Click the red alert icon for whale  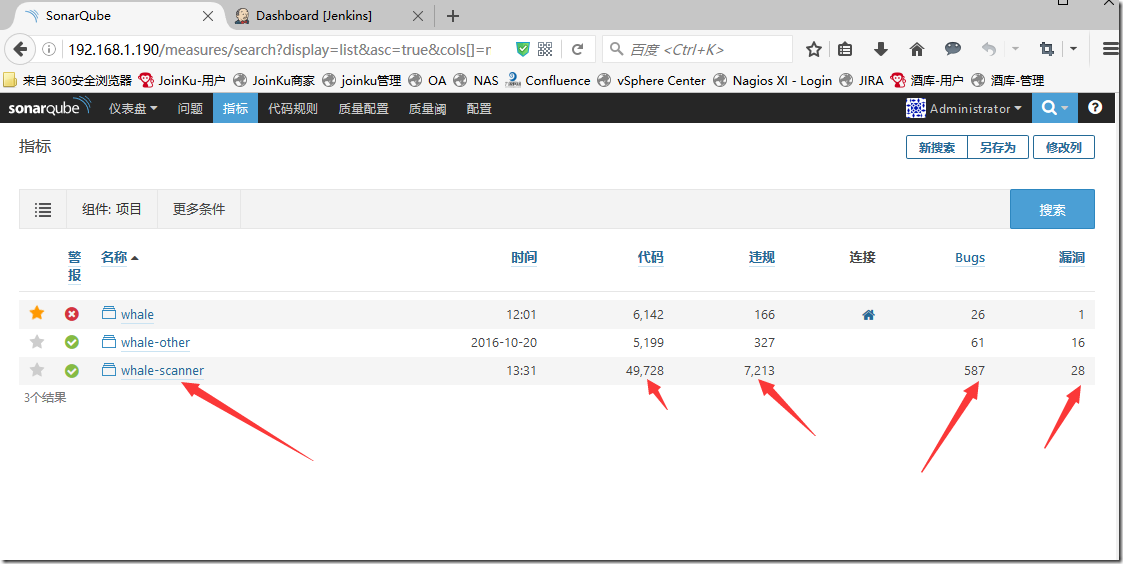coord(72,314)
